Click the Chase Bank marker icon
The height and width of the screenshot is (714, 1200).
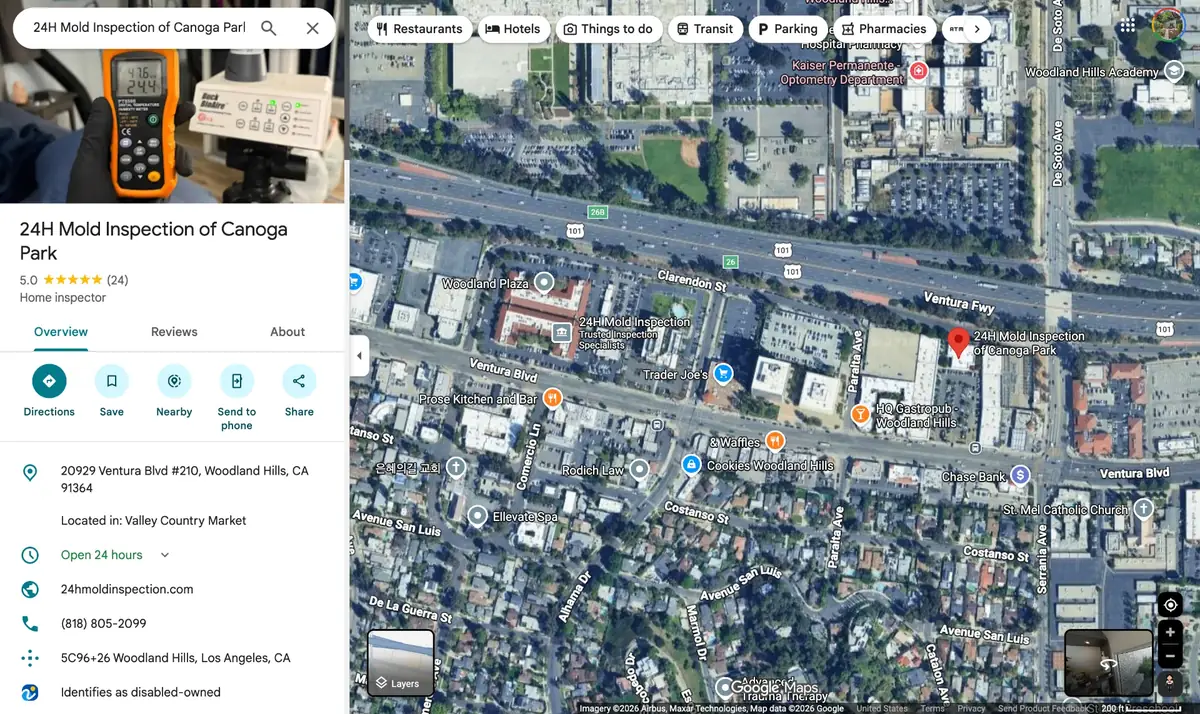tap(1020, 475)
